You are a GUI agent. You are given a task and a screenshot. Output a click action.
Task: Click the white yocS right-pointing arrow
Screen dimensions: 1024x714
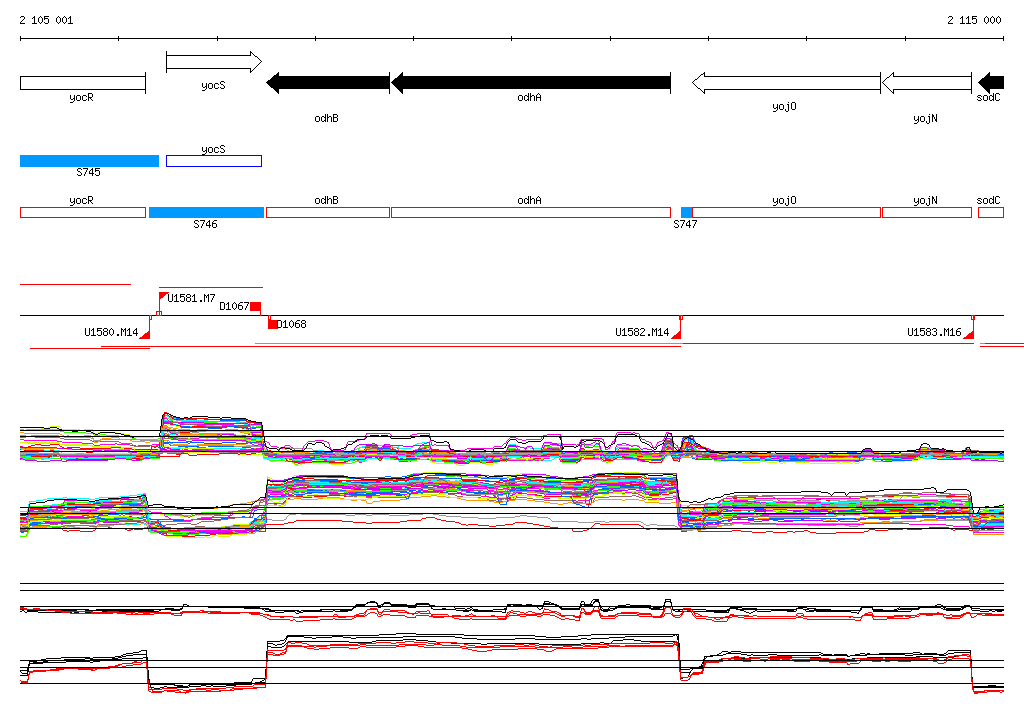(213, 63)
